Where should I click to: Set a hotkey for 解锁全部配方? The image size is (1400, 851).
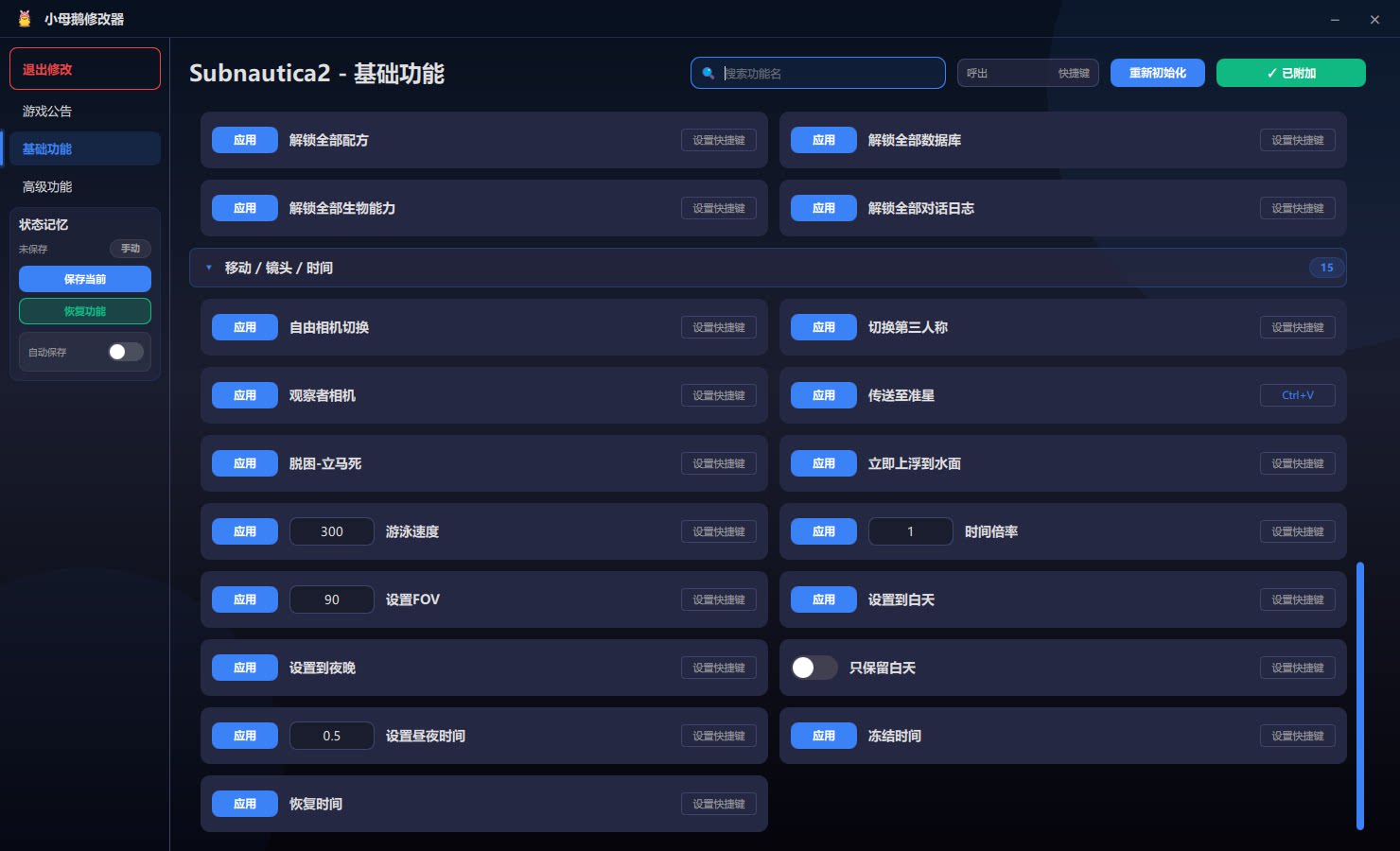click(x=719, y=140)
